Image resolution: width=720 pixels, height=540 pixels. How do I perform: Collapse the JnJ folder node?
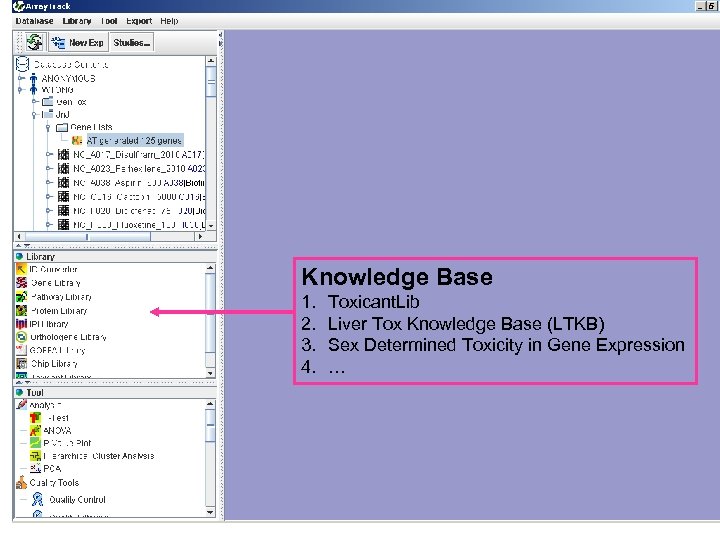point(35,114)
